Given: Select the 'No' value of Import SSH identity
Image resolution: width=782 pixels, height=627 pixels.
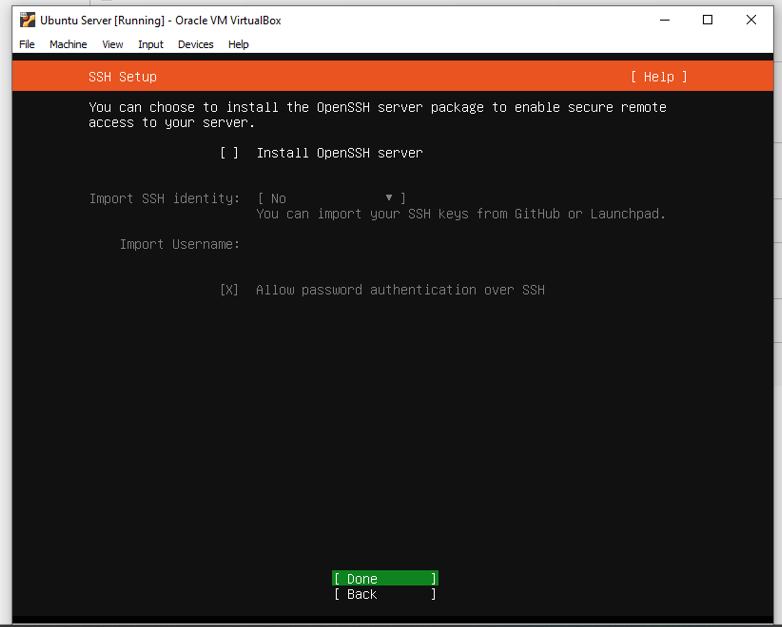Looking at the screenshot, I should pyautogui.click(x=279, y=199).
